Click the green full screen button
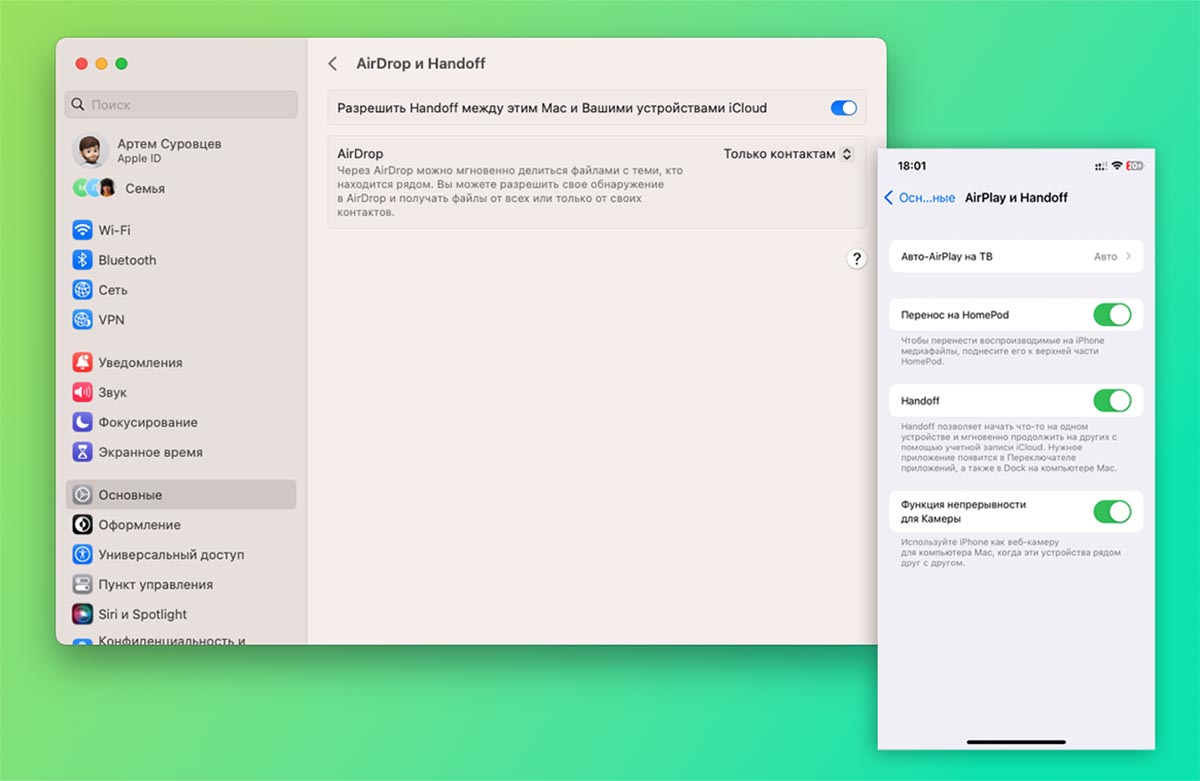Image resolution: width=1200 pixels, height=781 pixels. coord(121,64)
